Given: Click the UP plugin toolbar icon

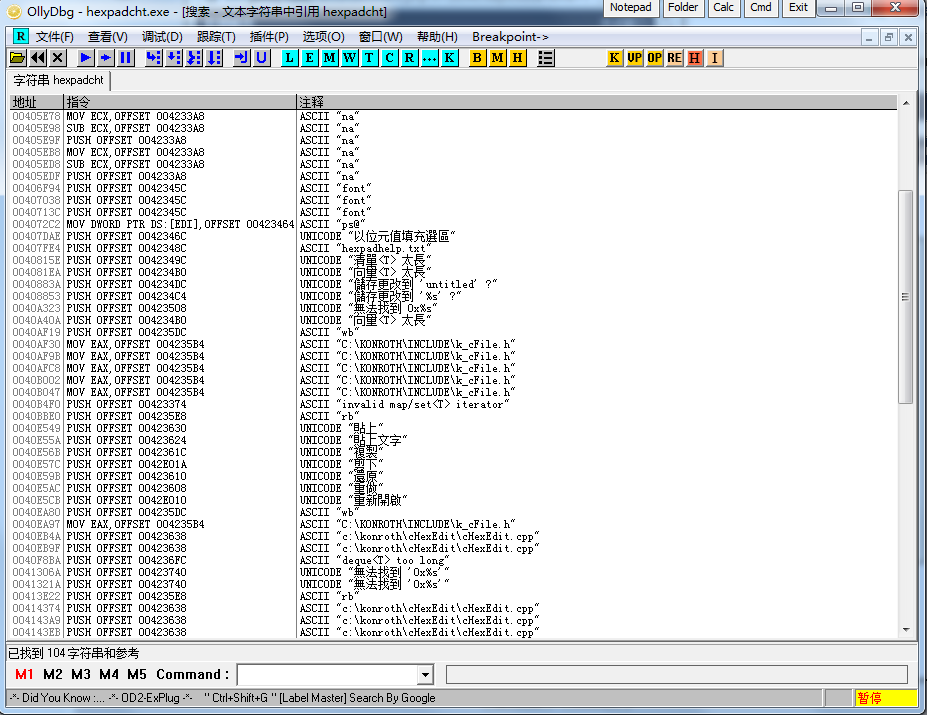Looking at the screenshot, I should 634,58.
